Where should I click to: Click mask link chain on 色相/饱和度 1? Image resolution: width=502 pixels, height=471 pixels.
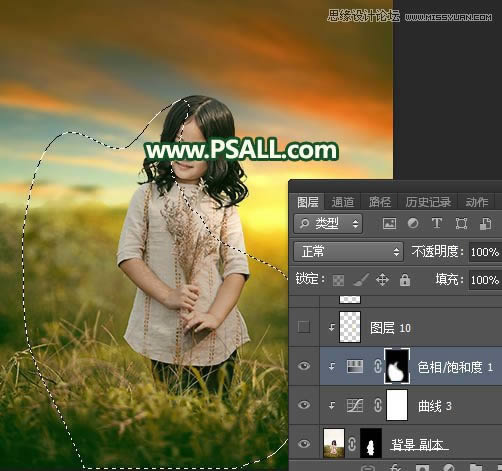pyautogui.click(x=378, y=366)
